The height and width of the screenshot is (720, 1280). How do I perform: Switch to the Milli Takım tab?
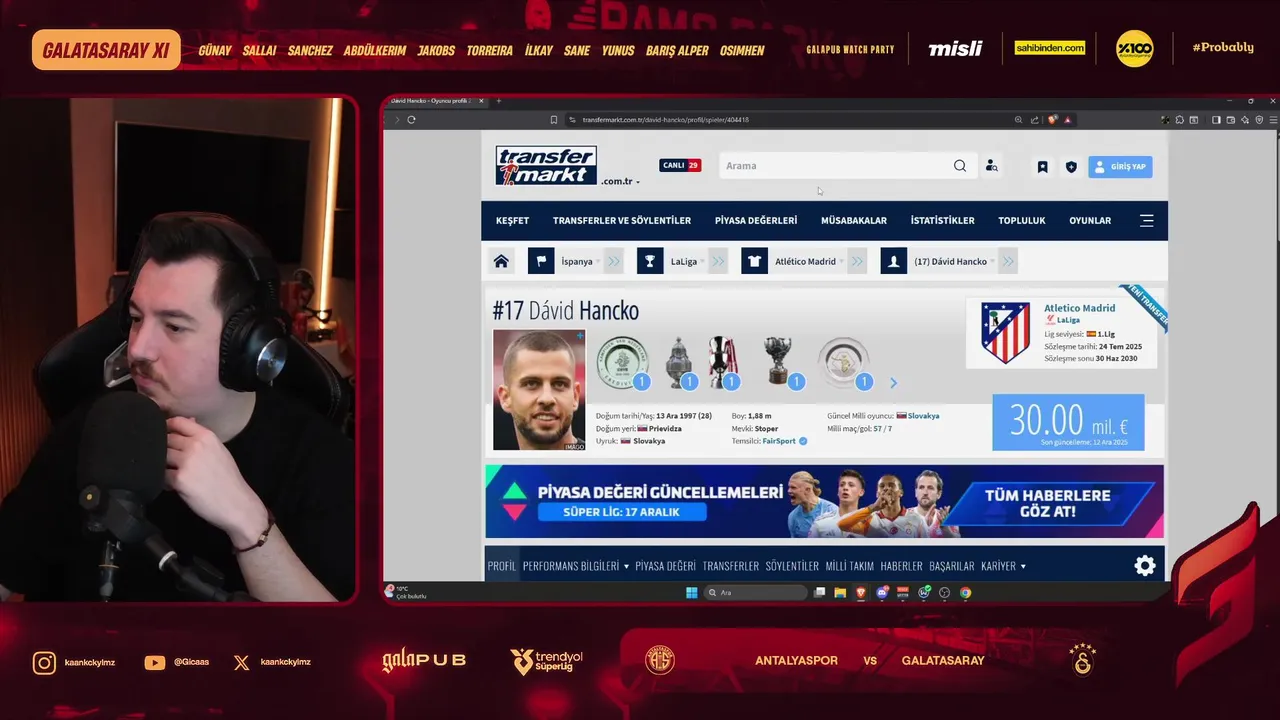click(x=849, y=566)
